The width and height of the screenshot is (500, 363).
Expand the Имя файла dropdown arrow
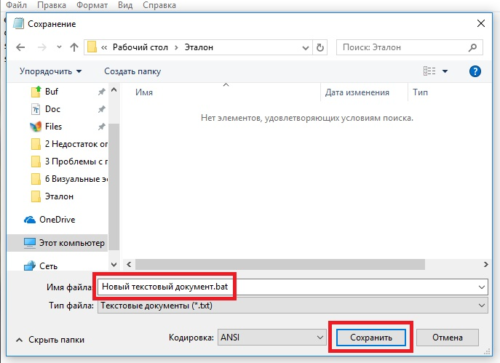coord(482,287)
